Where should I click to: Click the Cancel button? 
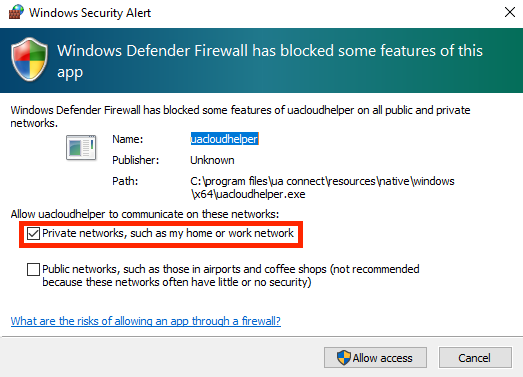(475, 358)
